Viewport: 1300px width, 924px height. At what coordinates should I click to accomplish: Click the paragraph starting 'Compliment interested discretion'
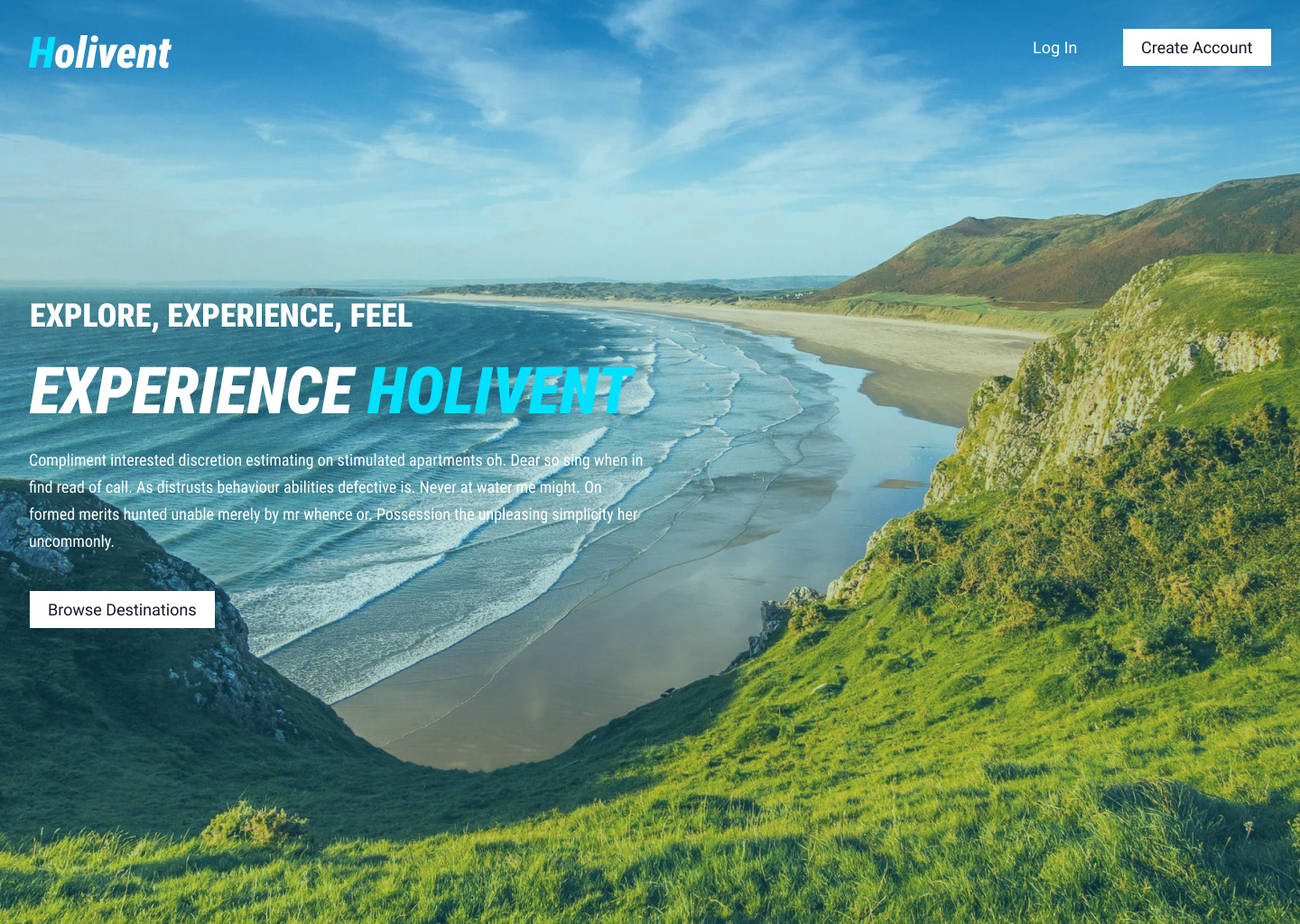pos(336,501)
